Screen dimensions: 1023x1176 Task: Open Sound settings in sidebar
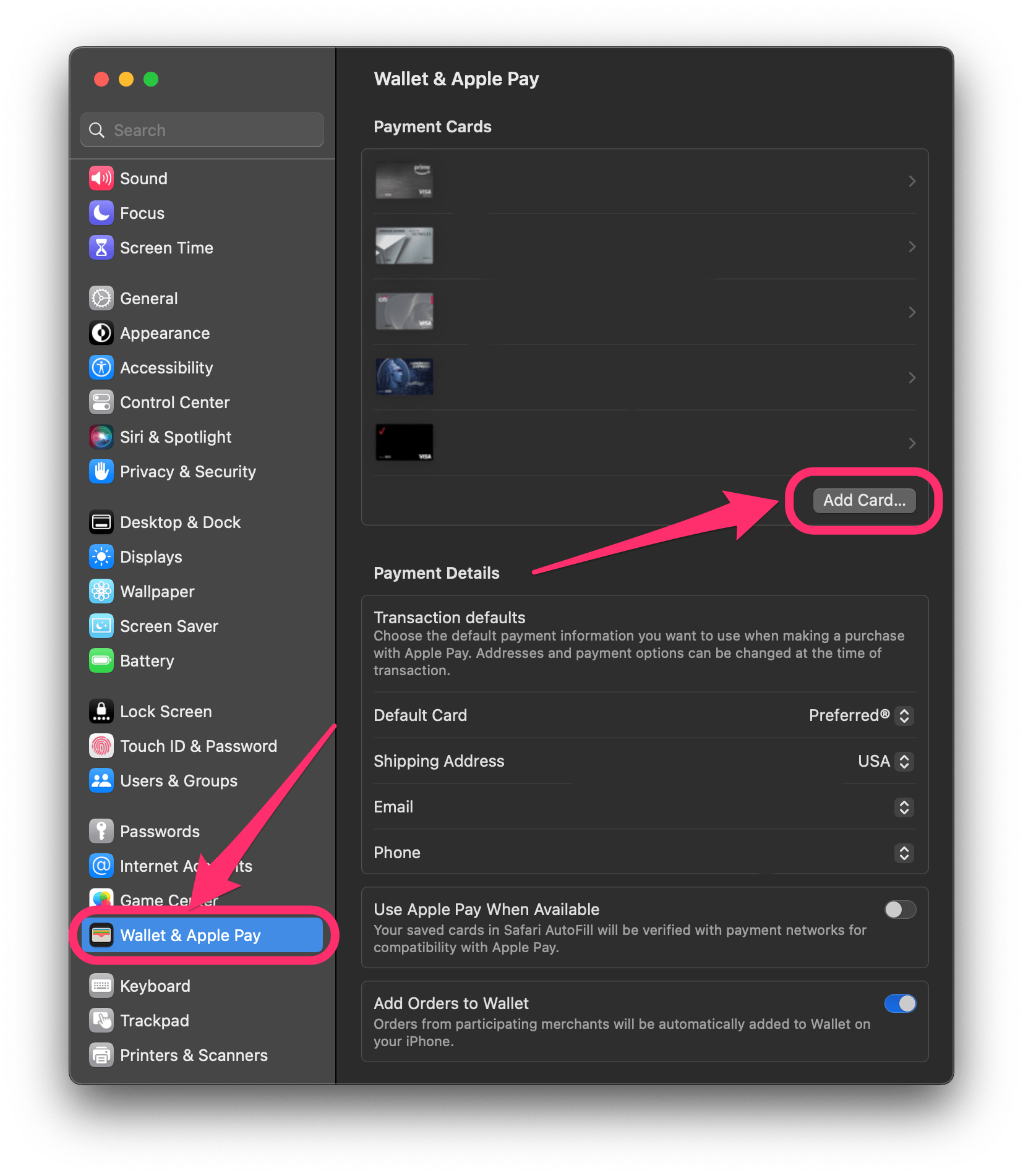(x=202, y=179)
